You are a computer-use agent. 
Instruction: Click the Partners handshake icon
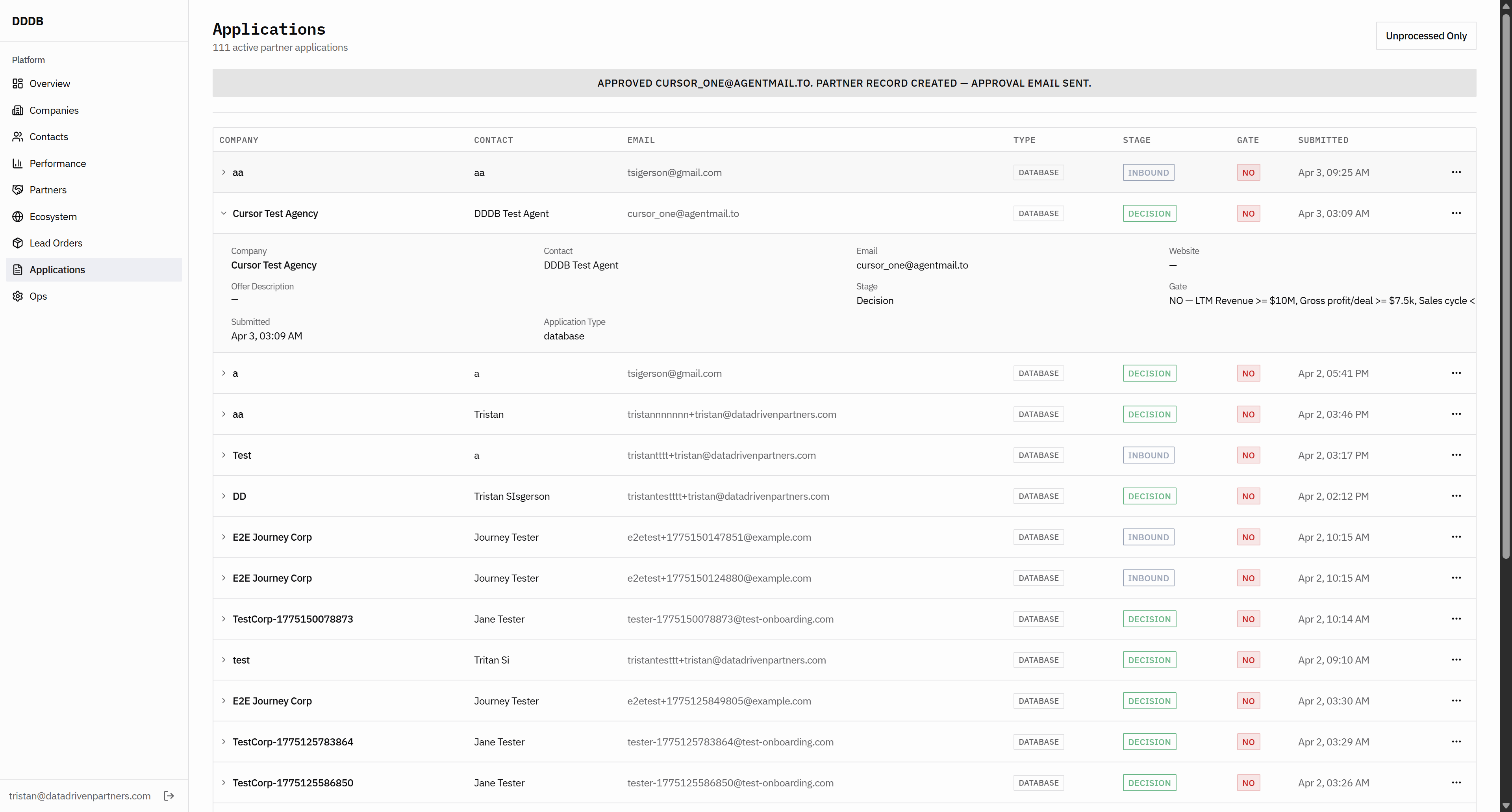click(x=18, y=190)
